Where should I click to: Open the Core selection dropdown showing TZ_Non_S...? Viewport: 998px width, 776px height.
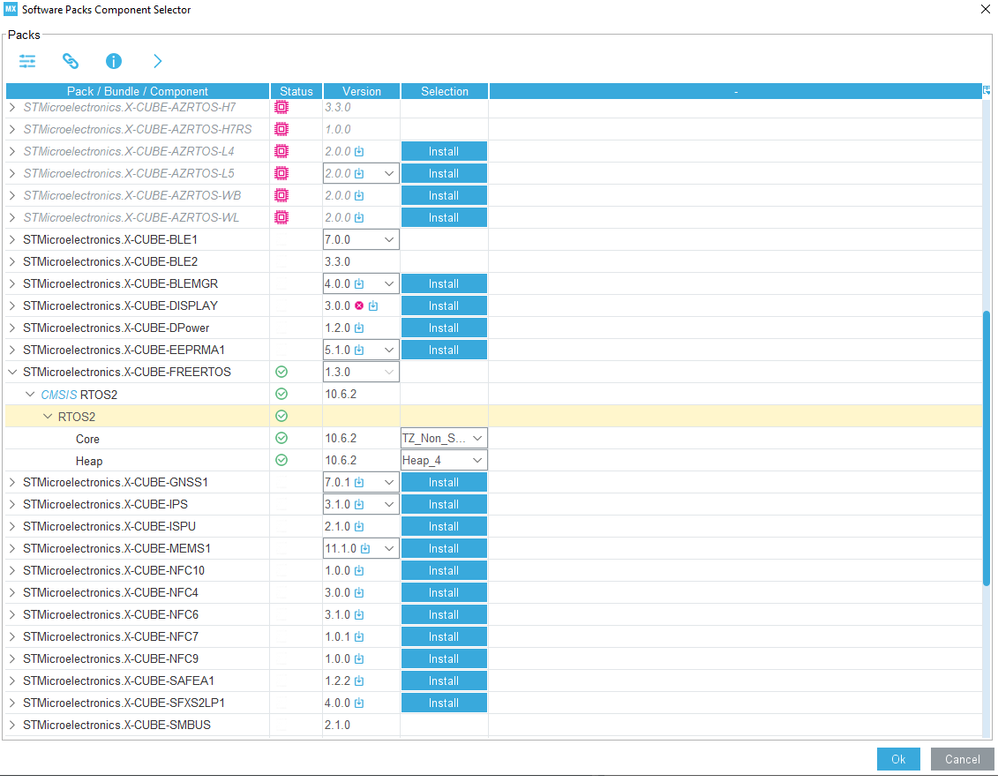coord(444,438)
